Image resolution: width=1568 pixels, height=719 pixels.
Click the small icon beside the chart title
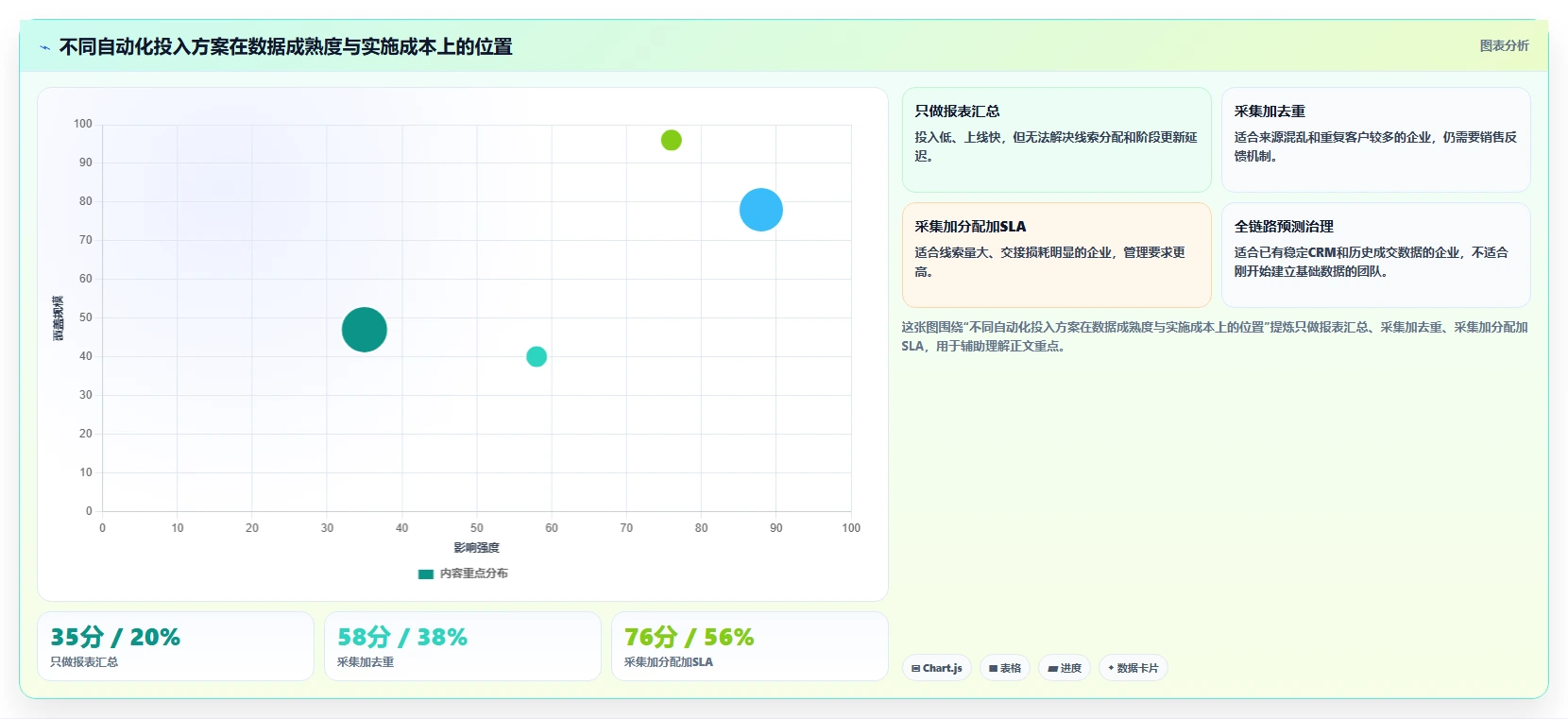[x=44, y=47]
